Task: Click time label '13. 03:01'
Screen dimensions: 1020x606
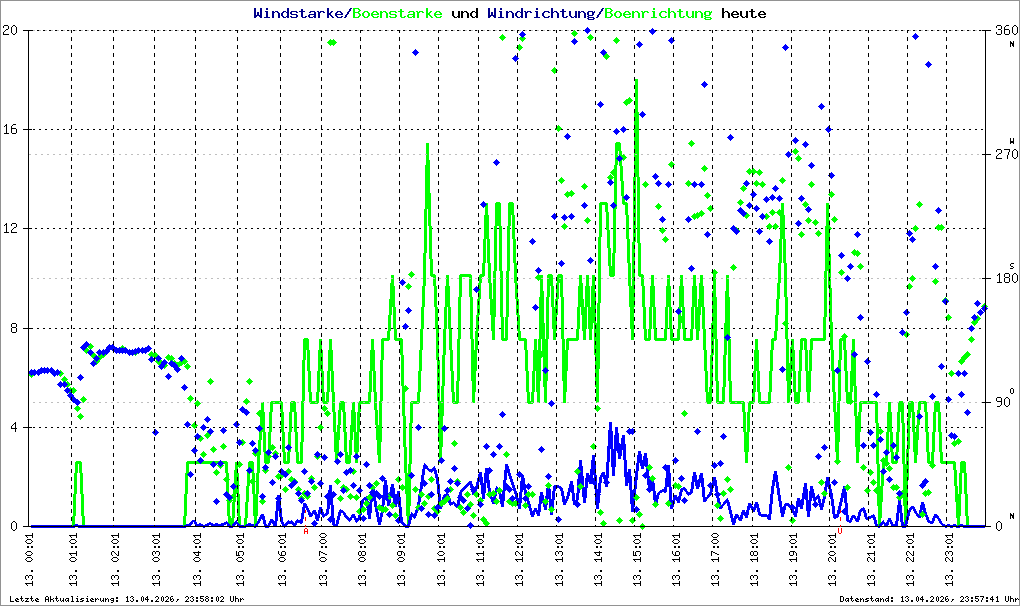Action: point(157,559)
